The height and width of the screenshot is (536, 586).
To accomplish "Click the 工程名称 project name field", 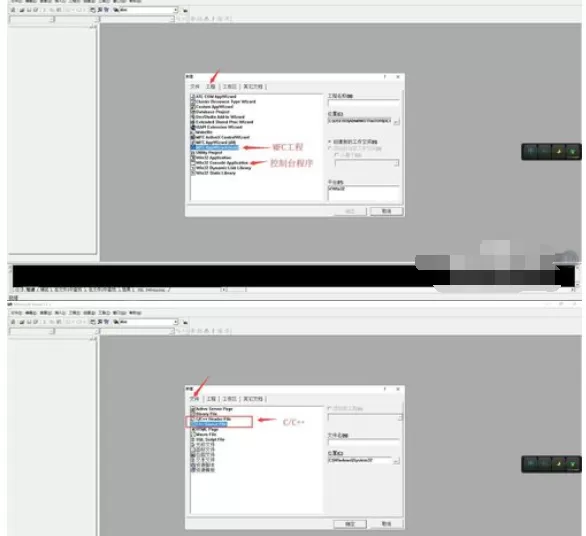I will [363, 103].
